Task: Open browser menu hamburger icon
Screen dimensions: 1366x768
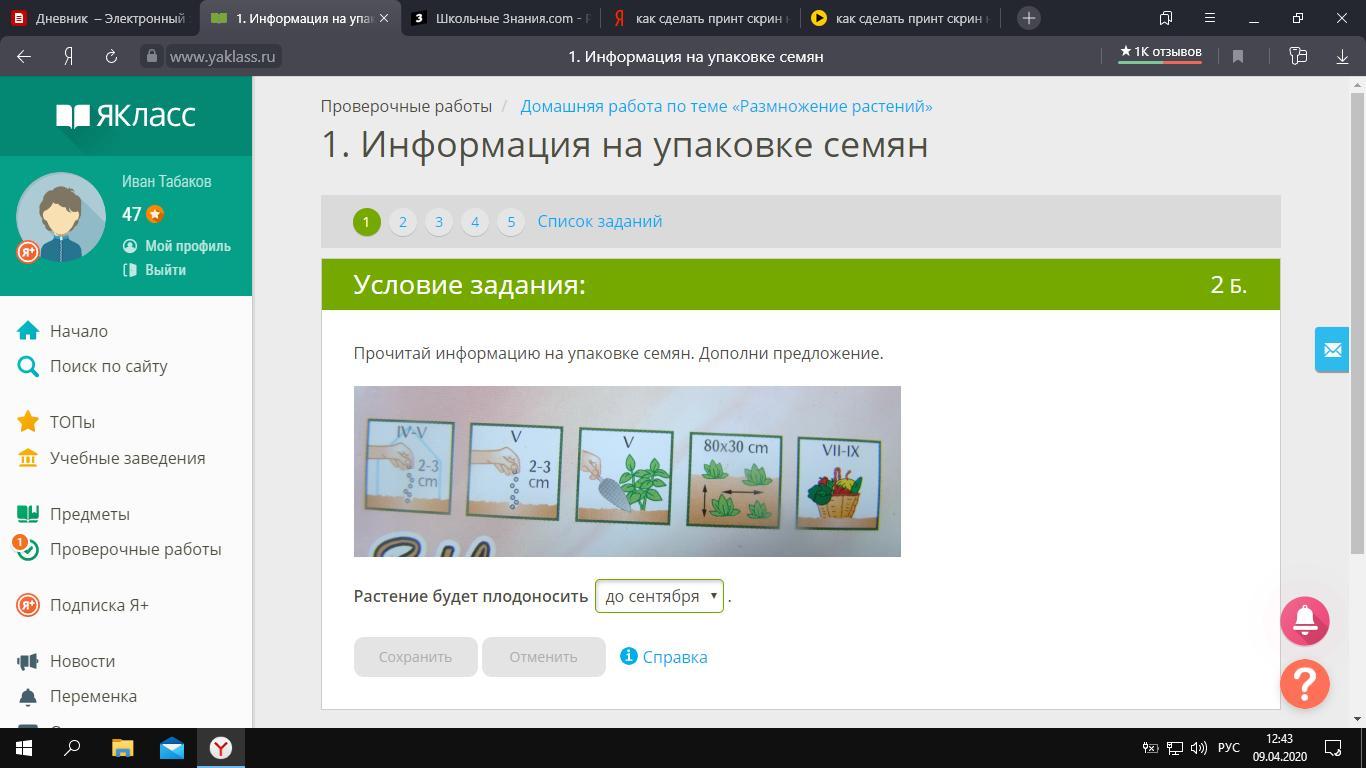Action: 1210,18
